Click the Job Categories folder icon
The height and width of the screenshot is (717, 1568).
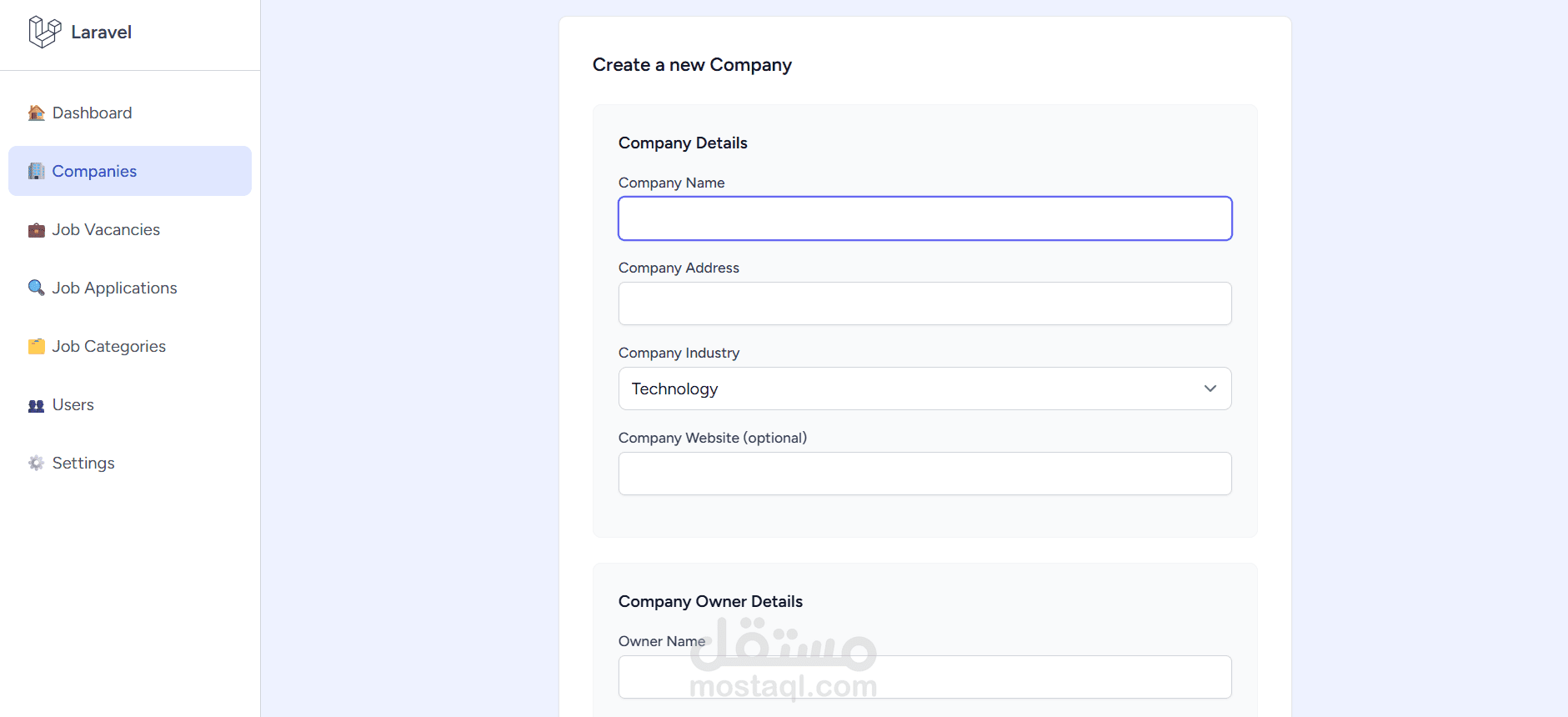(36, 347)
